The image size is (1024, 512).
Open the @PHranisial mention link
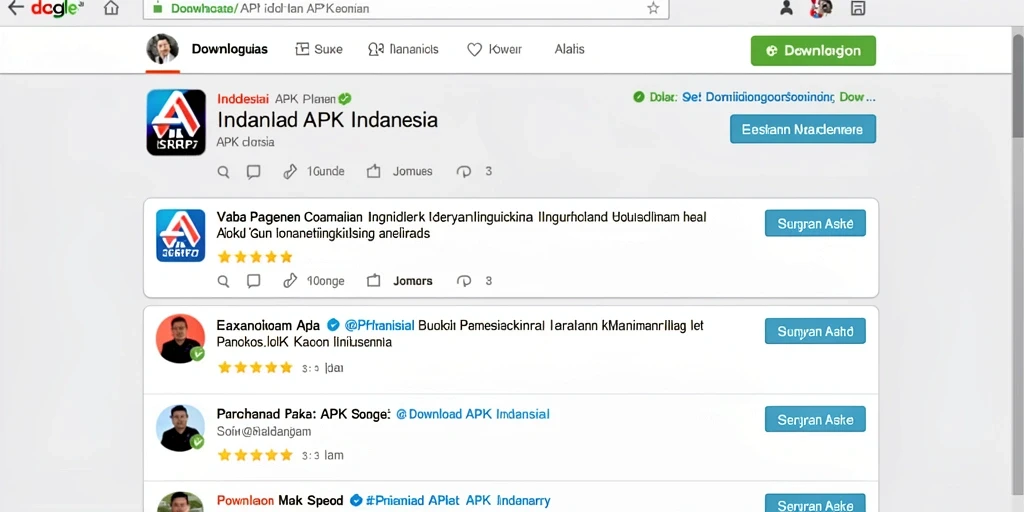pos(379,325)
